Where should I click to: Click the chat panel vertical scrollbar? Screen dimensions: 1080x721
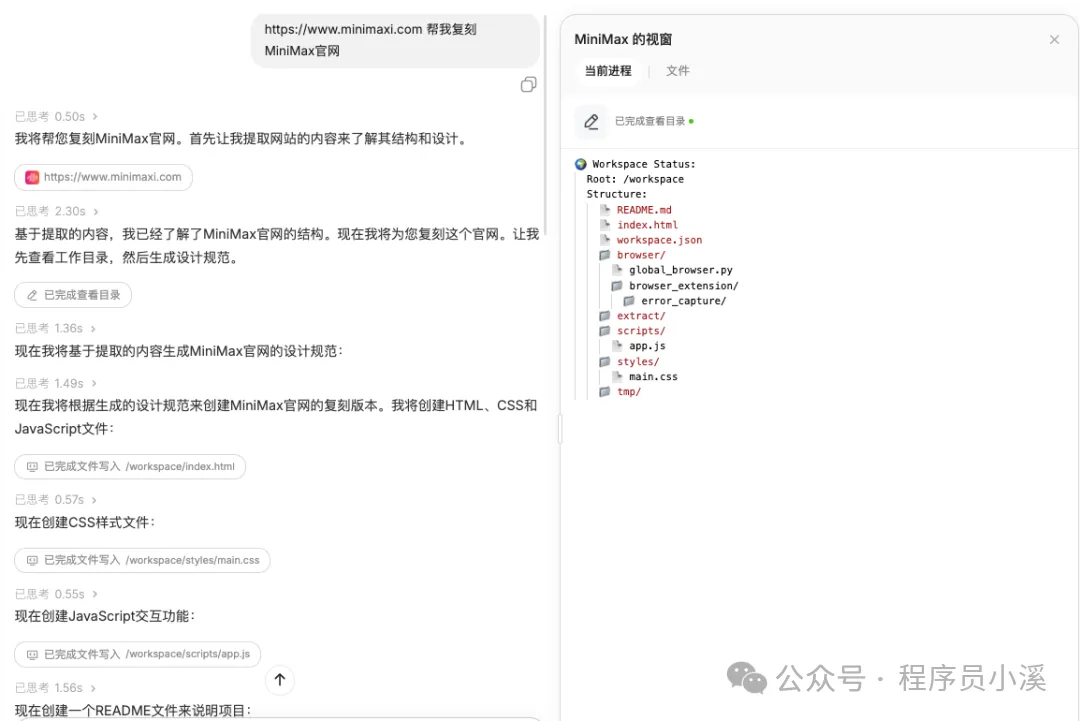point(545,126)
